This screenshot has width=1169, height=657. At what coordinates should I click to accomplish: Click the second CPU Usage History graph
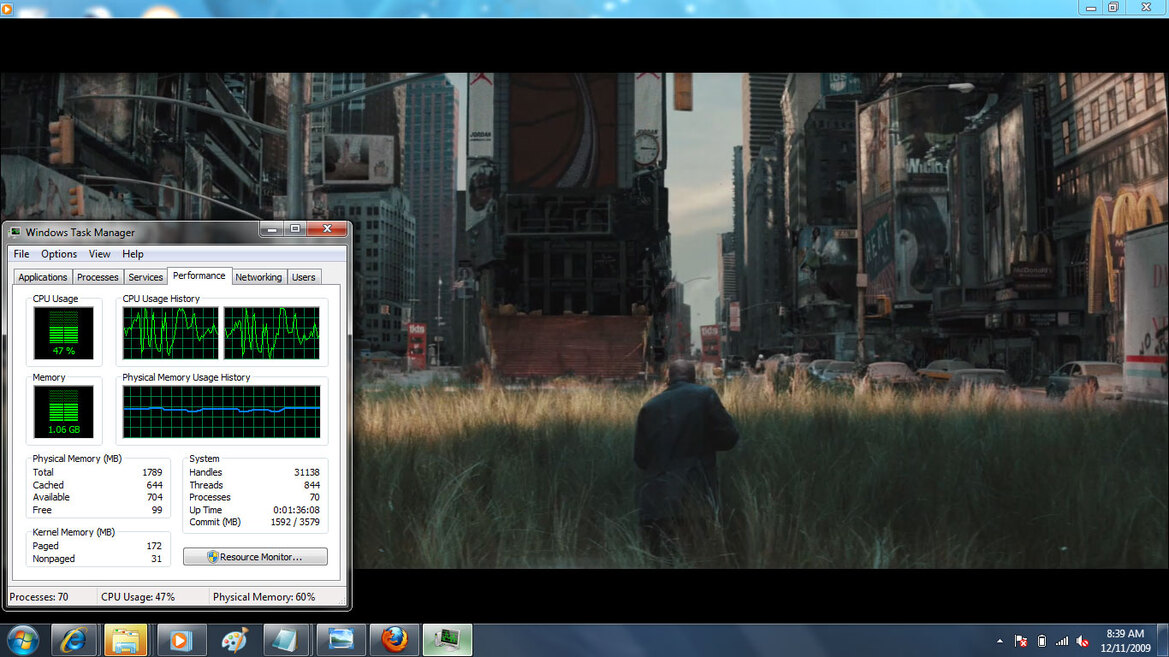tap(271, 333)
